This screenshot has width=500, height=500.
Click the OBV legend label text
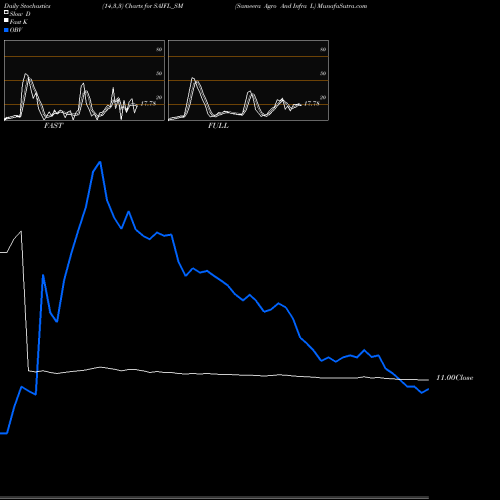[16, 30]
